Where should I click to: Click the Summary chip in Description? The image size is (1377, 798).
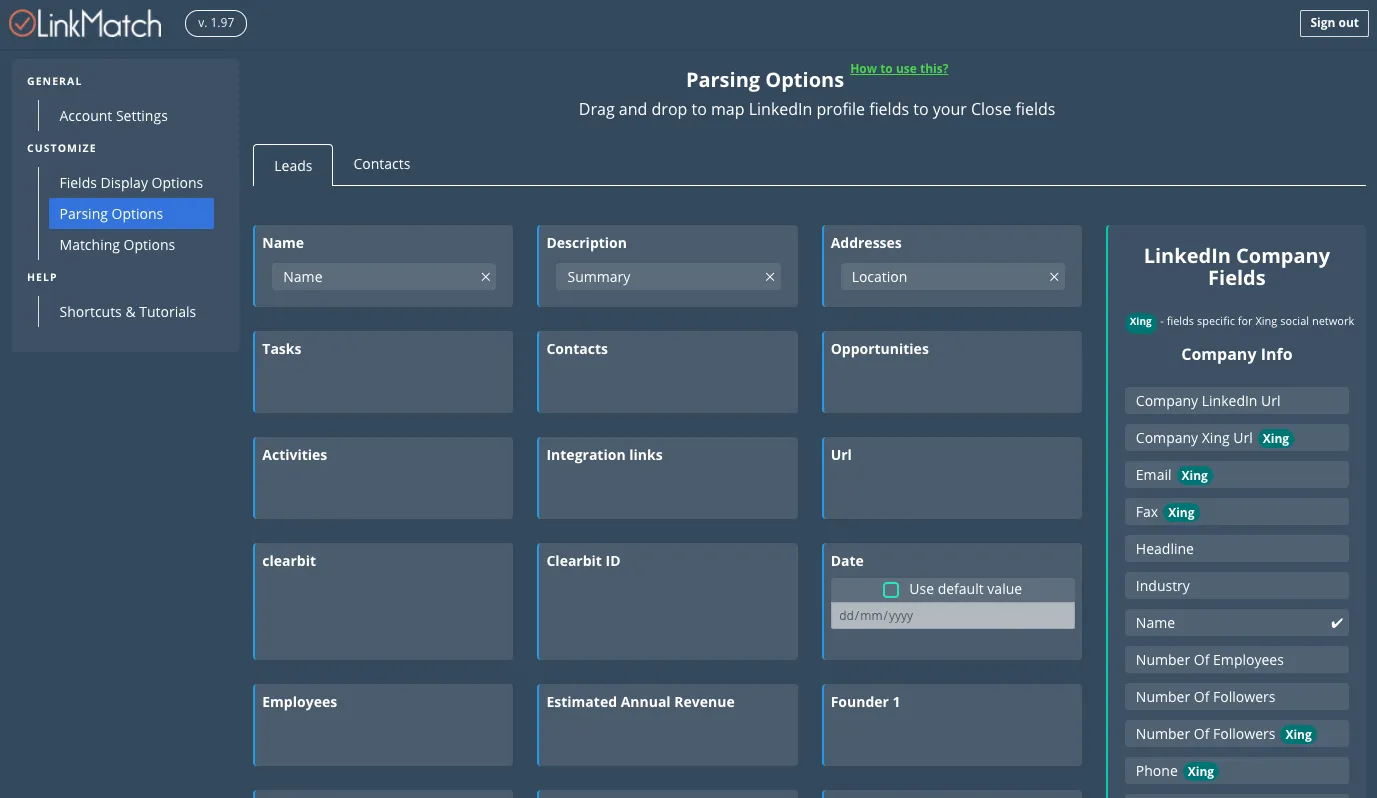[x=668, y=277]
